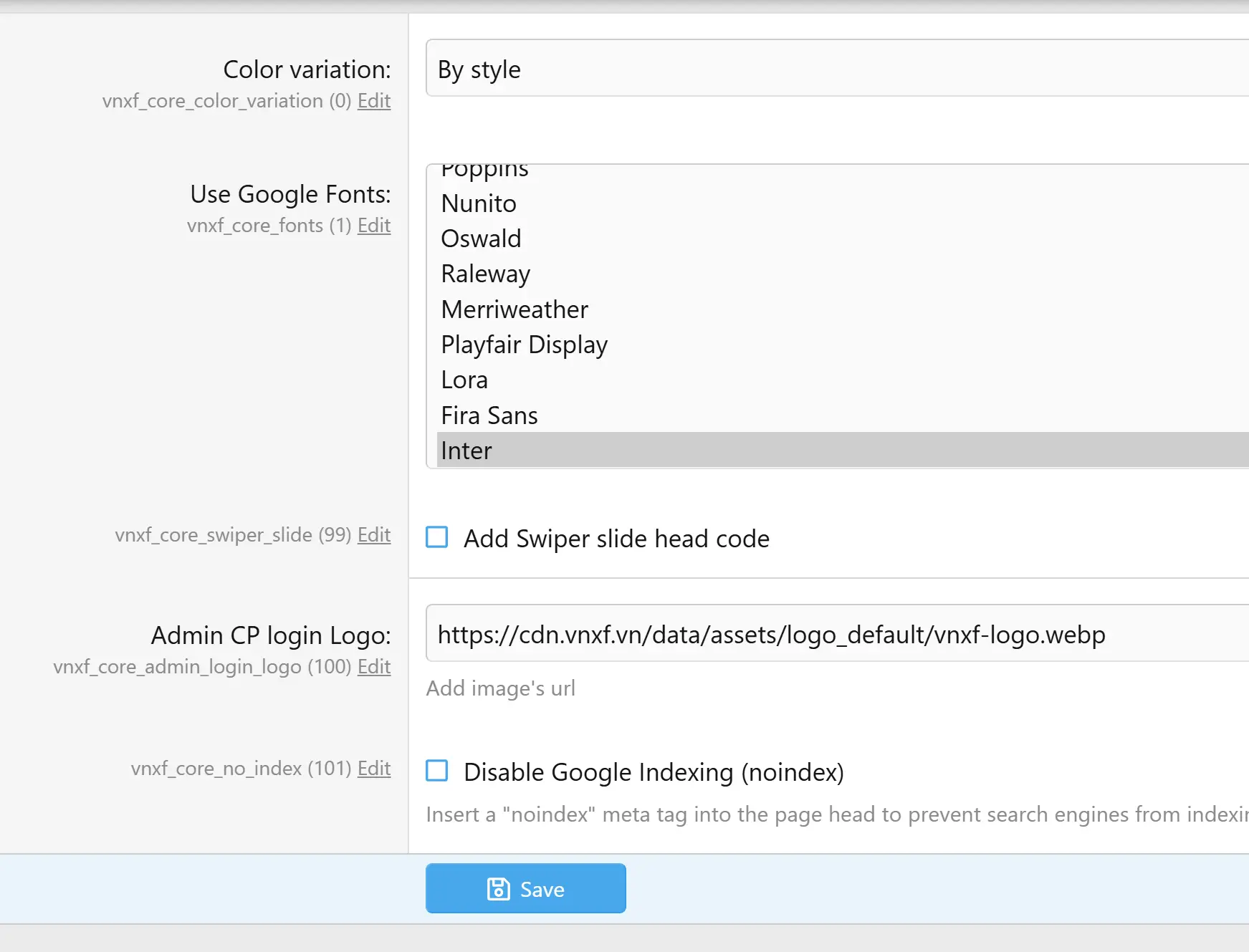1249x952 pixels.
Task: Click the highlighted Inter font option
Action: click(466, 451)
